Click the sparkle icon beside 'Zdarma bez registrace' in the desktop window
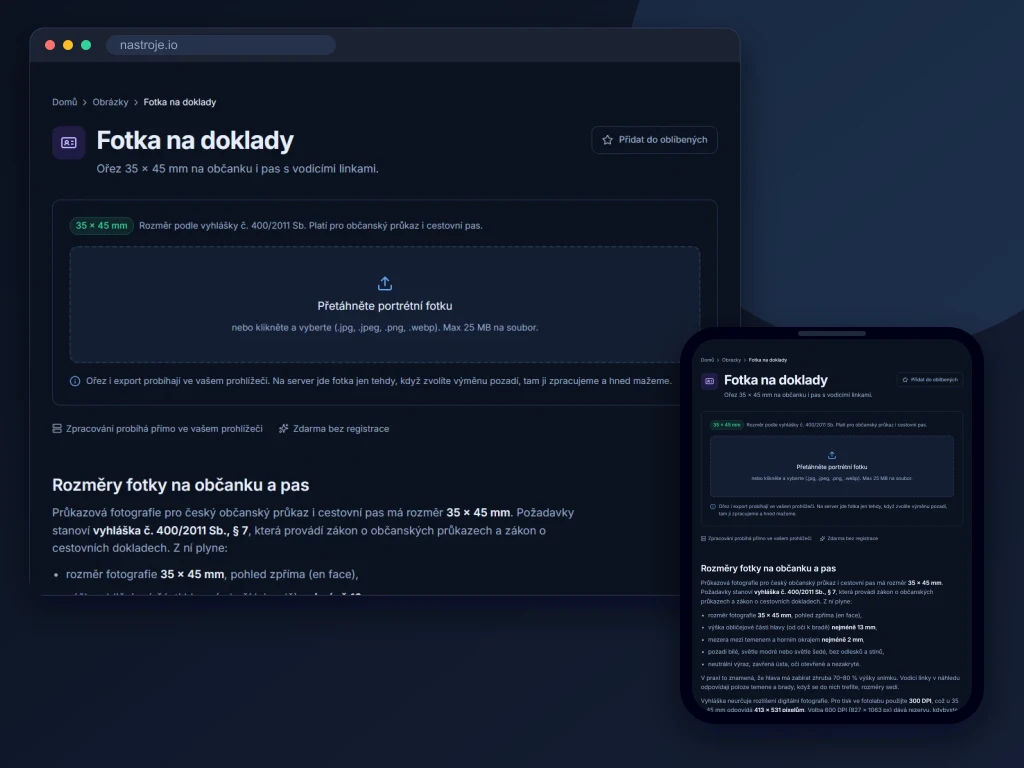Viewport: 1024px width, 768px height. pos(283,428)
